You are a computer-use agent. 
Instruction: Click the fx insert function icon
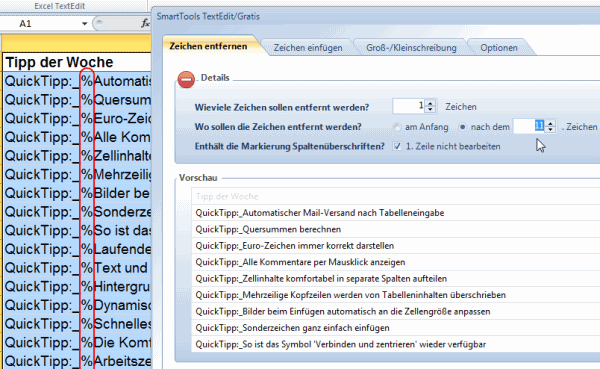[145, 23]
